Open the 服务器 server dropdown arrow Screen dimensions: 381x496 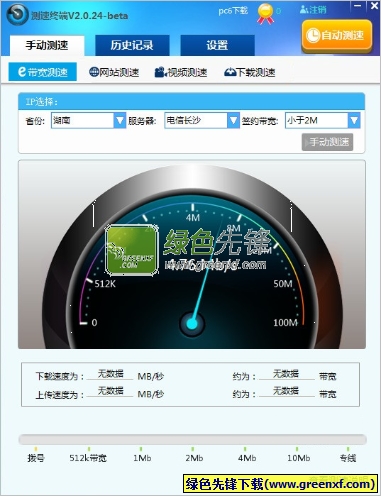tap(233, 120)
